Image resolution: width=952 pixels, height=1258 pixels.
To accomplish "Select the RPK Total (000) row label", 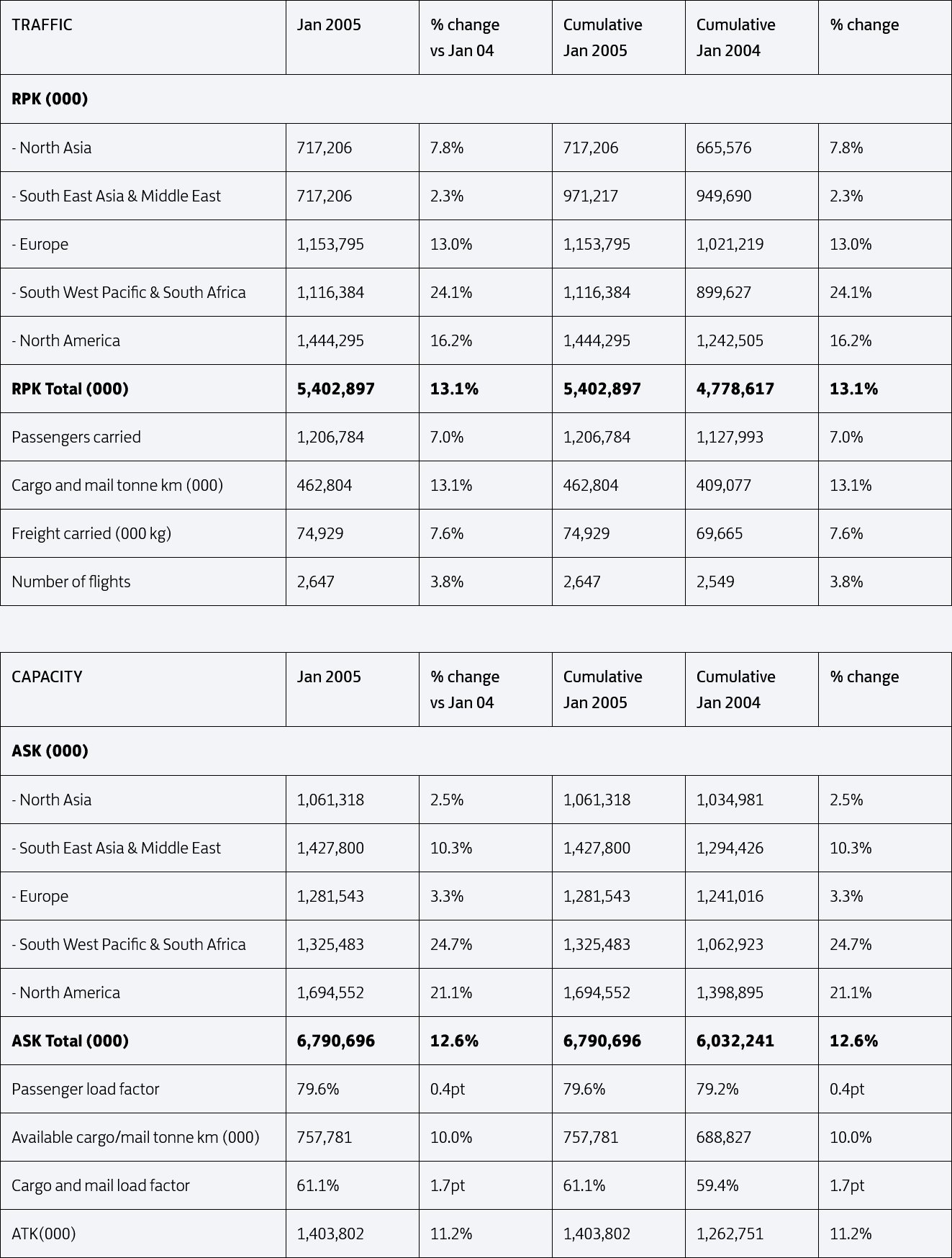I will [70, 389].
